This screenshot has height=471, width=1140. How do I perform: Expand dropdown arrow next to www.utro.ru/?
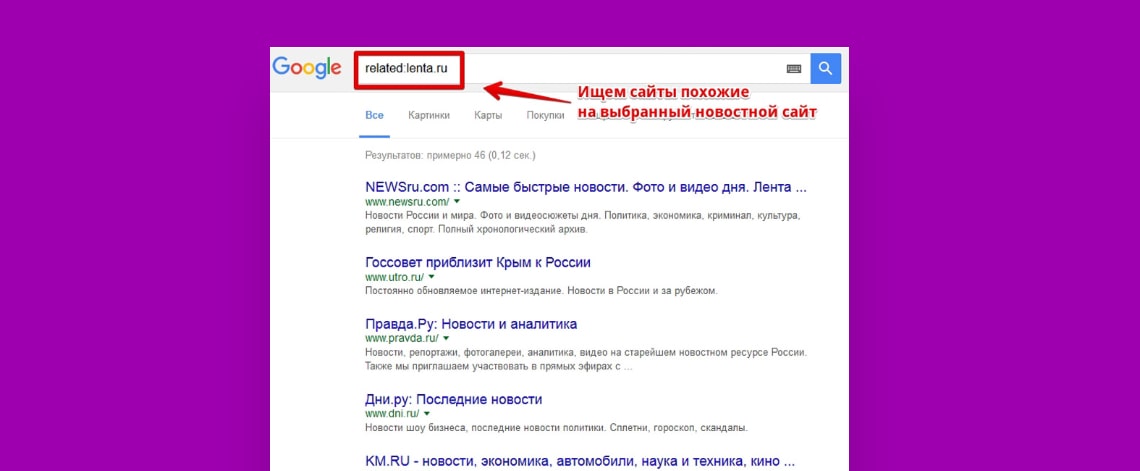[x=431, y=277]
